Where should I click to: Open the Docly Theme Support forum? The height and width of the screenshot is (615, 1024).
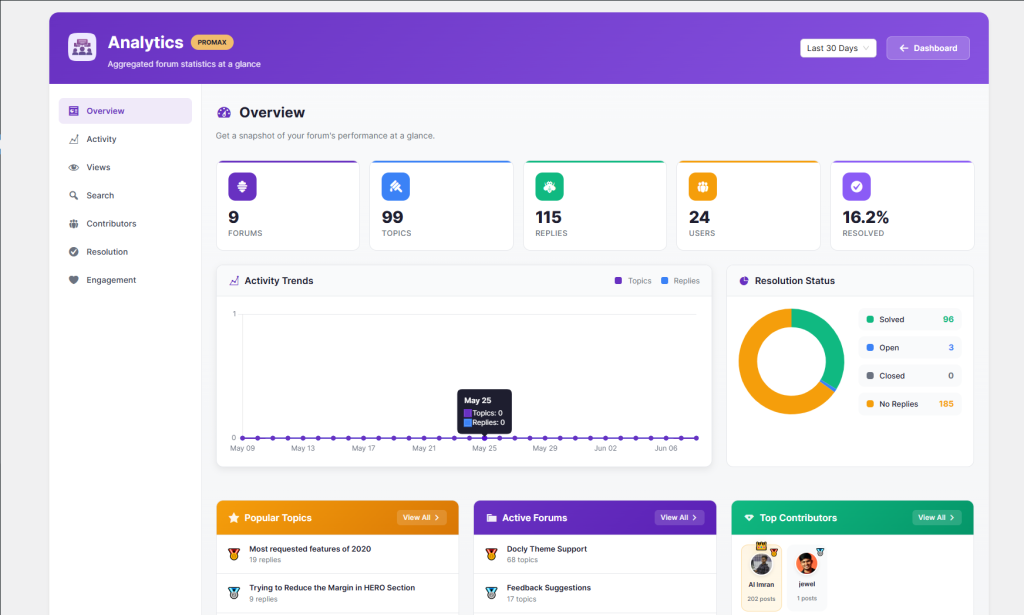tap(547, 549)
